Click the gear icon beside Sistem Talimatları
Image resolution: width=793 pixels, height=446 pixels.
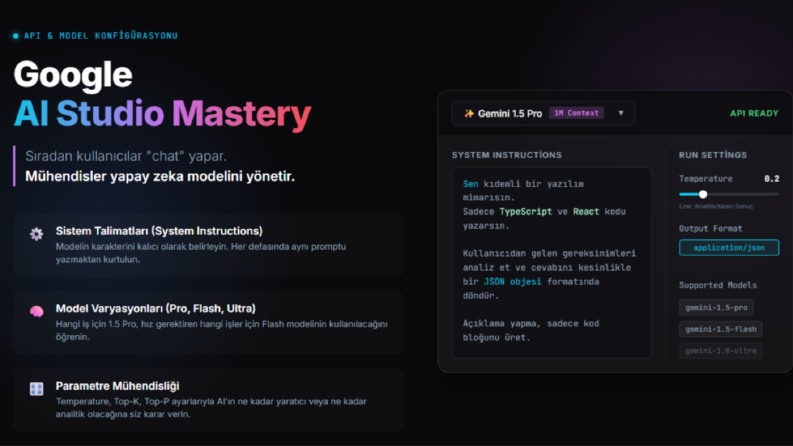pyautogui.click(x=36, y=234)
